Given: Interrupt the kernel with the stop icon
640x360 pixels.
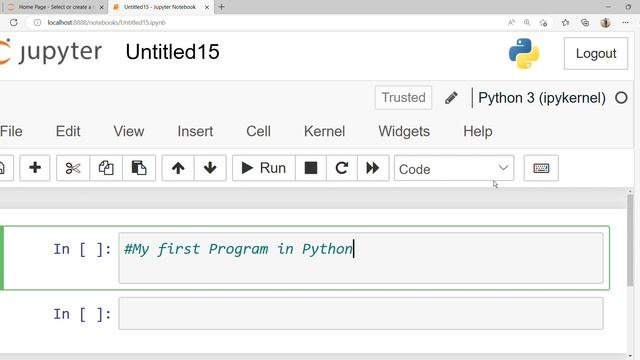Looking at the screenshot, I should click(311, 168).
